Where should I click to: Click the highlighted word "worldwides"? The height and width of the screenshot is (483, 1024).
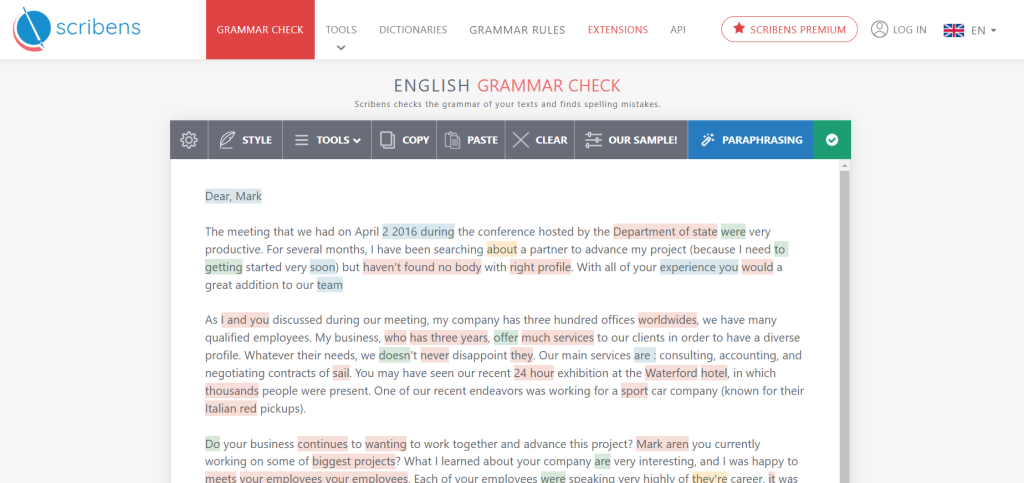[x=667, y=320]
